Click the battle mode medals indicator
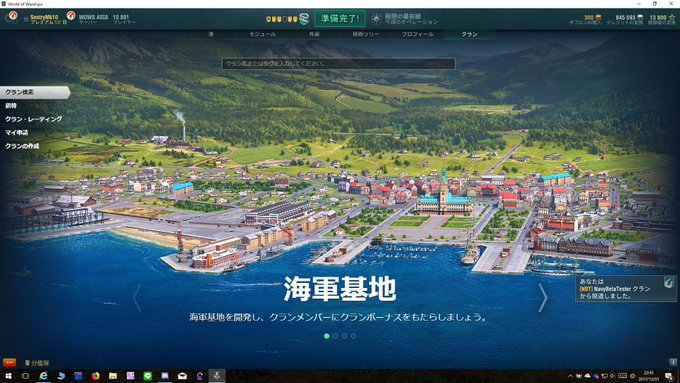Image resolution: width=680 pixels, height=383 pixels. [x=281, y=19]
